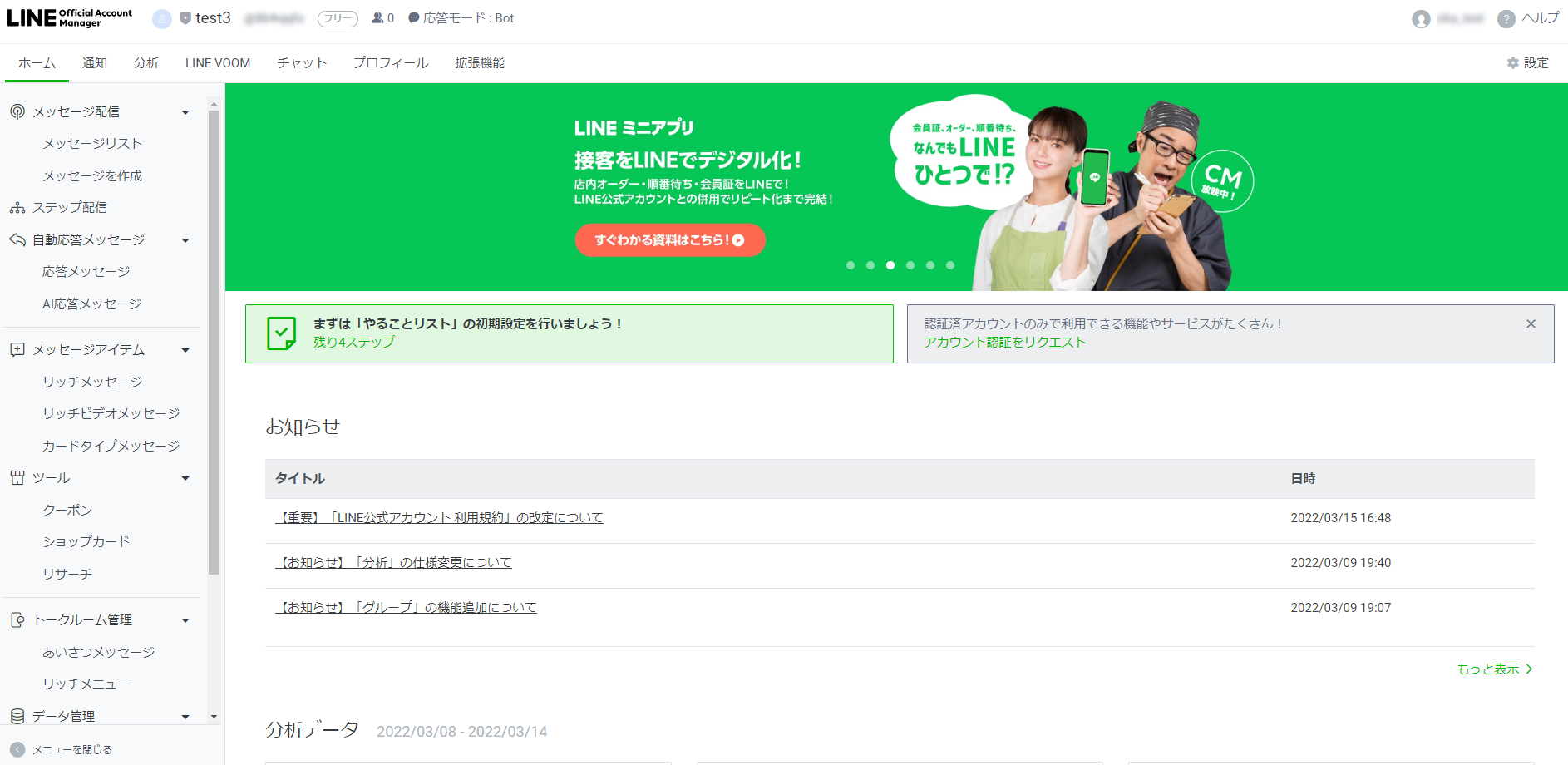This screenshot has width=1568, height=765.
Task: Click もっと表示 to see more notices
Action: tap(1488, 669)
